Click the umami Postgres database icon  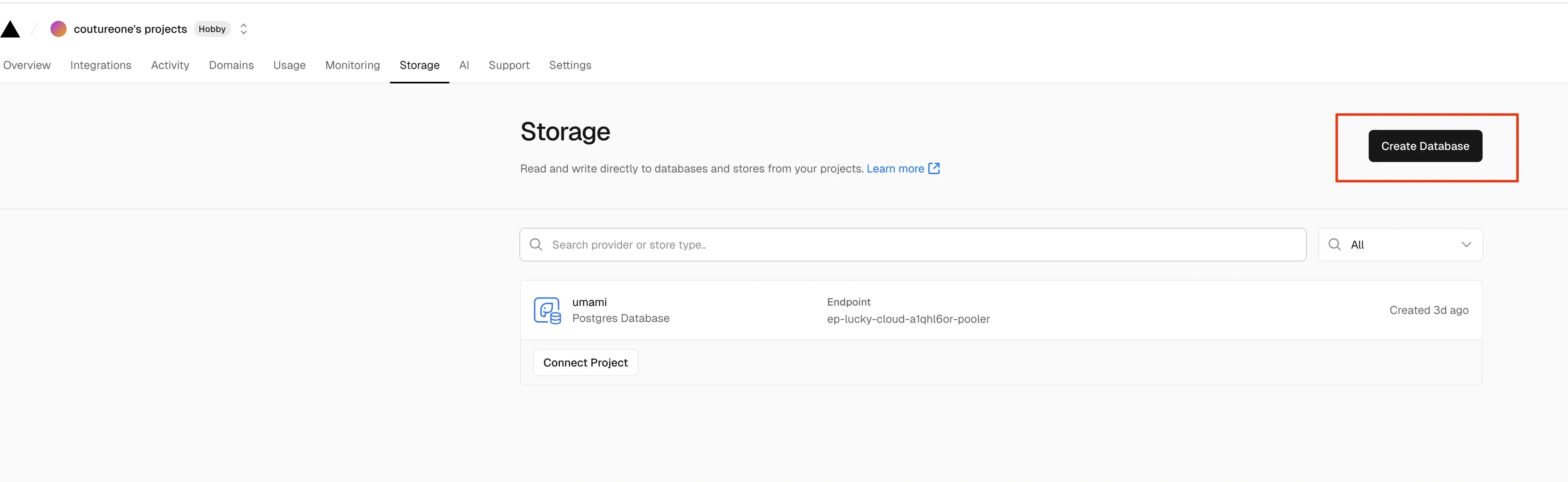click(547, 310)
